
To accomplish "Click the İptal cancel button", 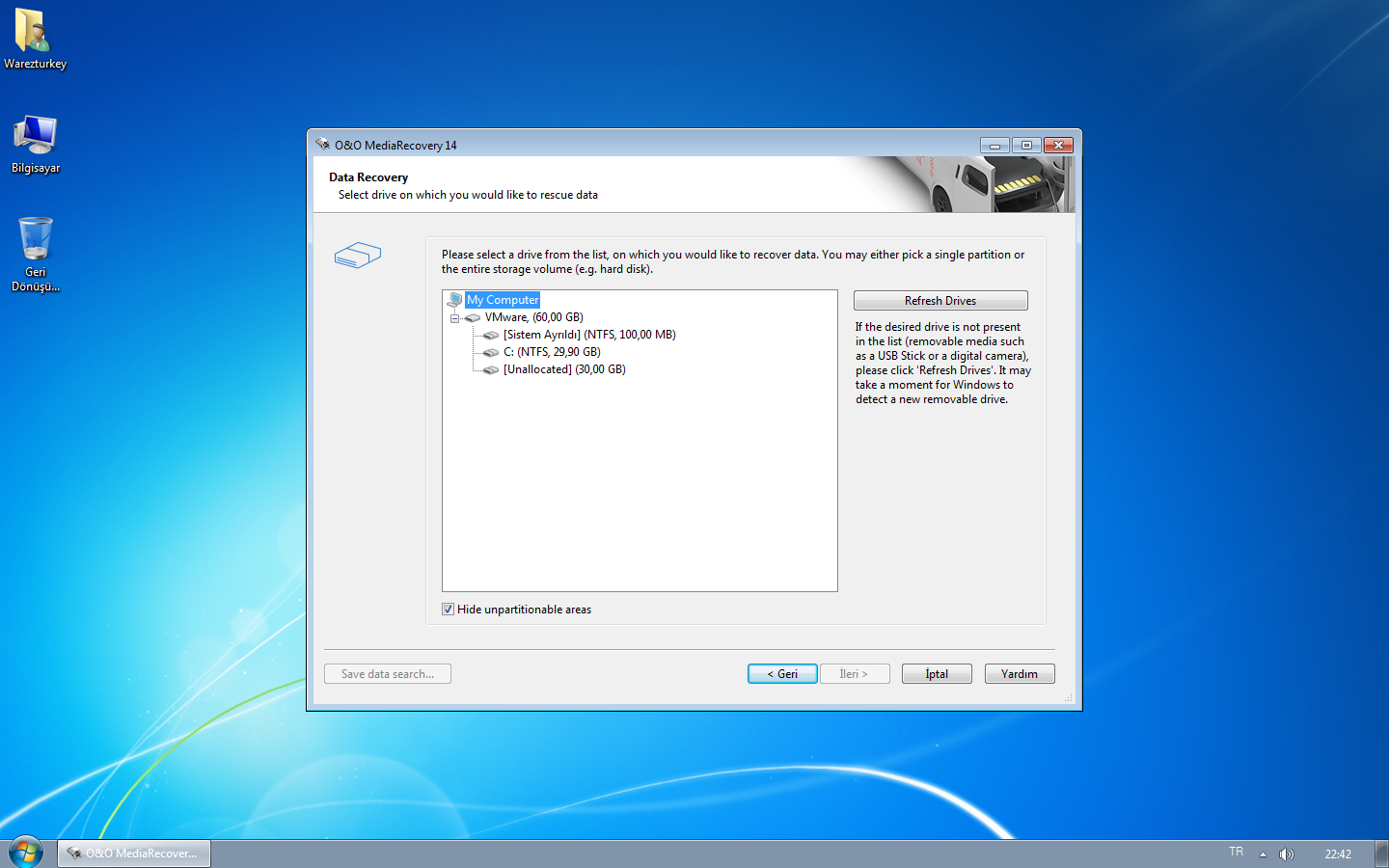I will pyautogui.click(x=937, y=674).
